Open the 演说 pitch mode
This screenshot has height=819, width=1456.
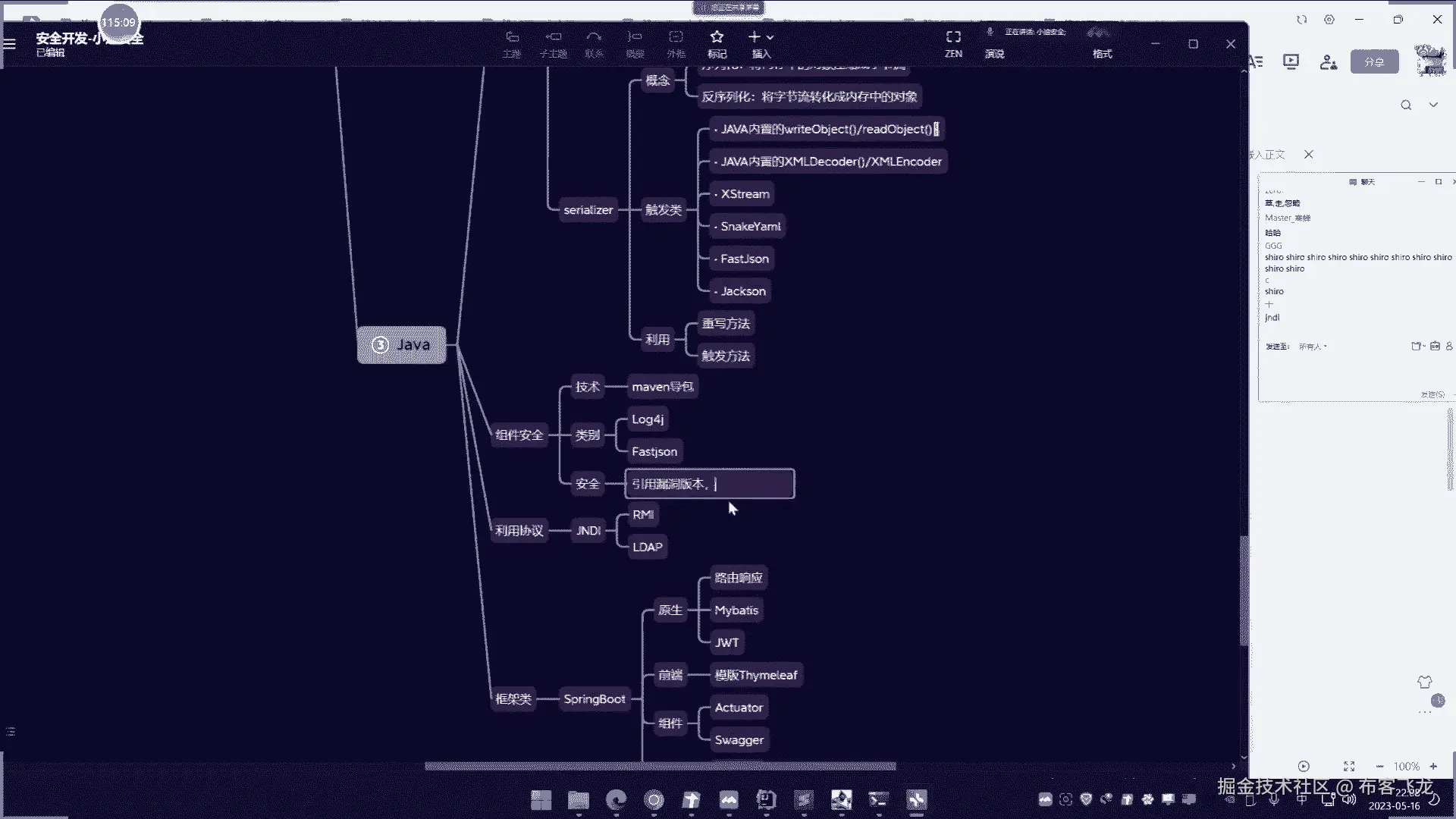(994, 54)
